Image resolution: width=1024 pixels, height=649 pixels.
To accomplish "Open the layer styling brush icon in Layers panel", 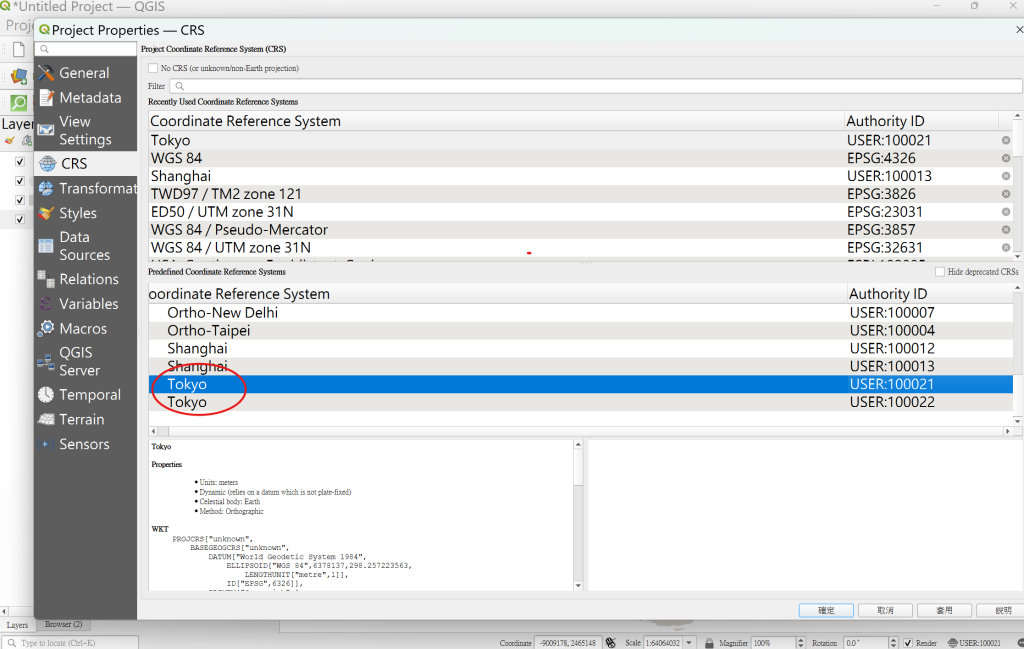I will (x=10, y=140).
